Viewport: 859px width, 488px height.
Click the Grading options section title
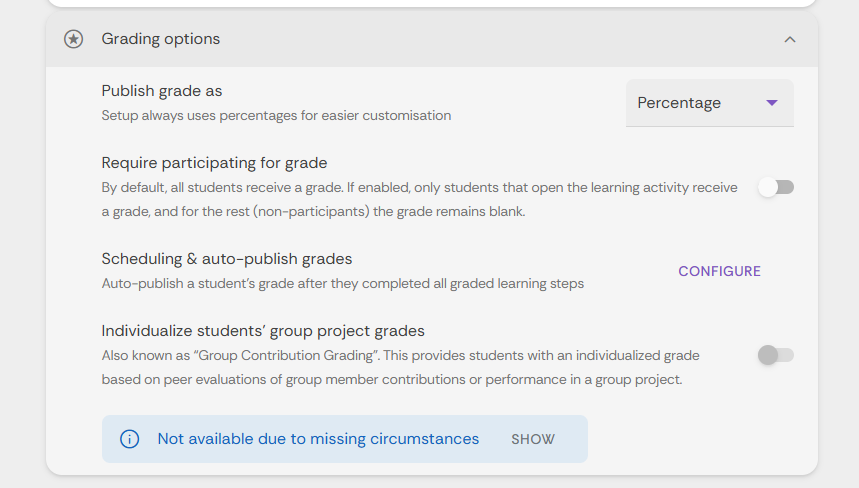(x=161, y=39)
